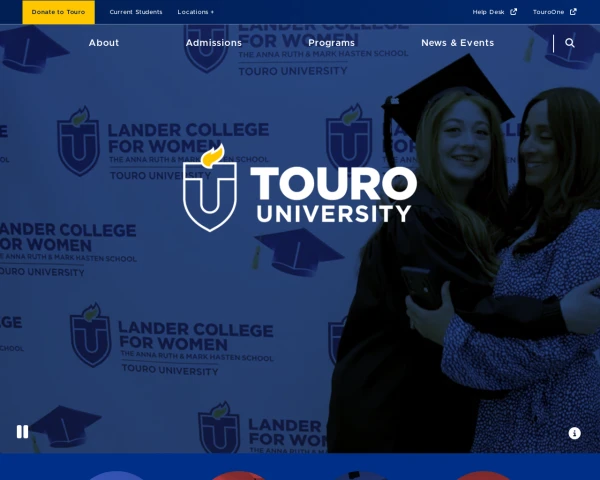Open the About menu
600x480 pixels.
pyautogui.click(x=104, y=43)
